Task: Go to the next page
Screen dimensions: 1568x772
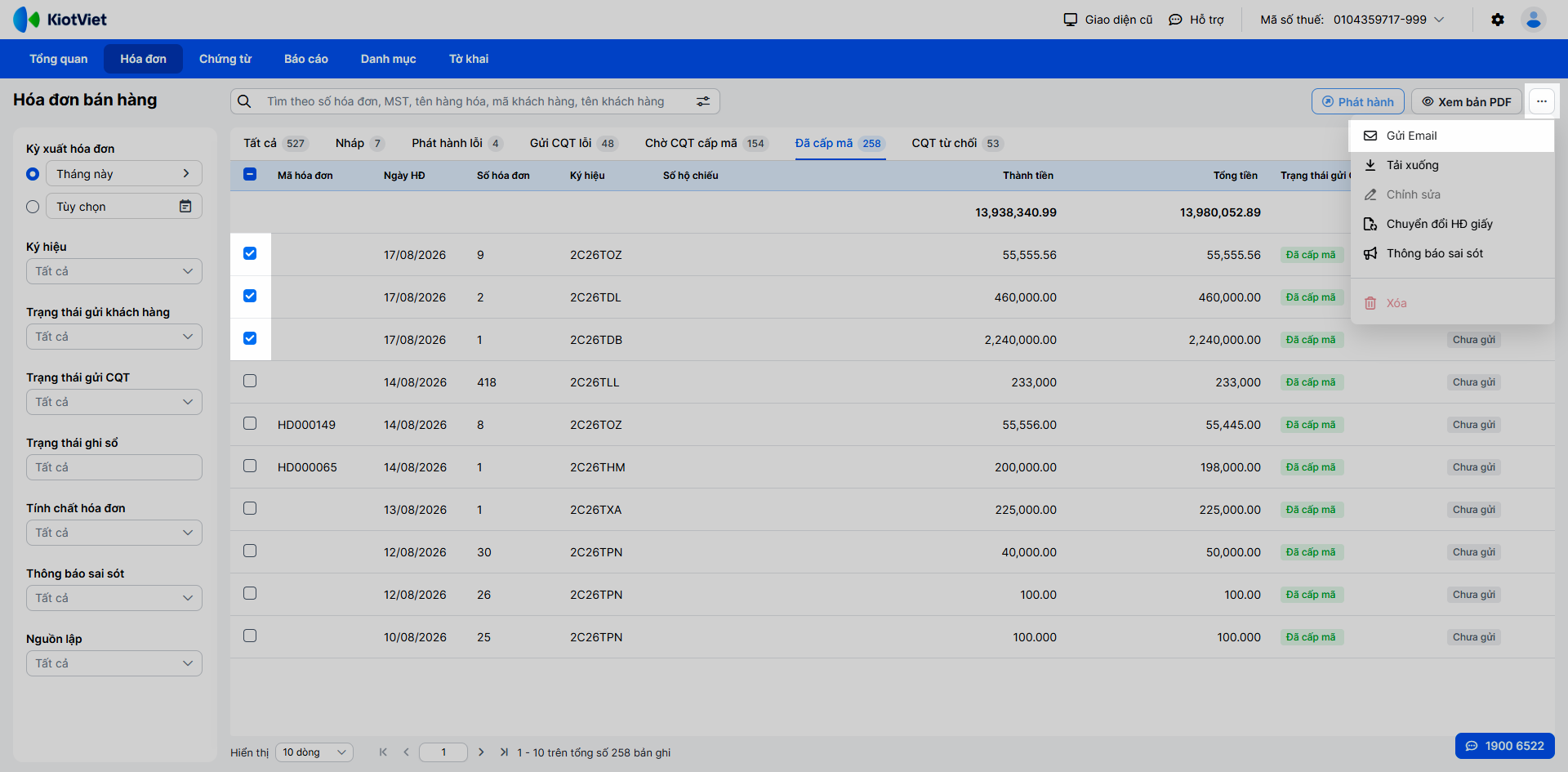Action: (x=481, y=752)
